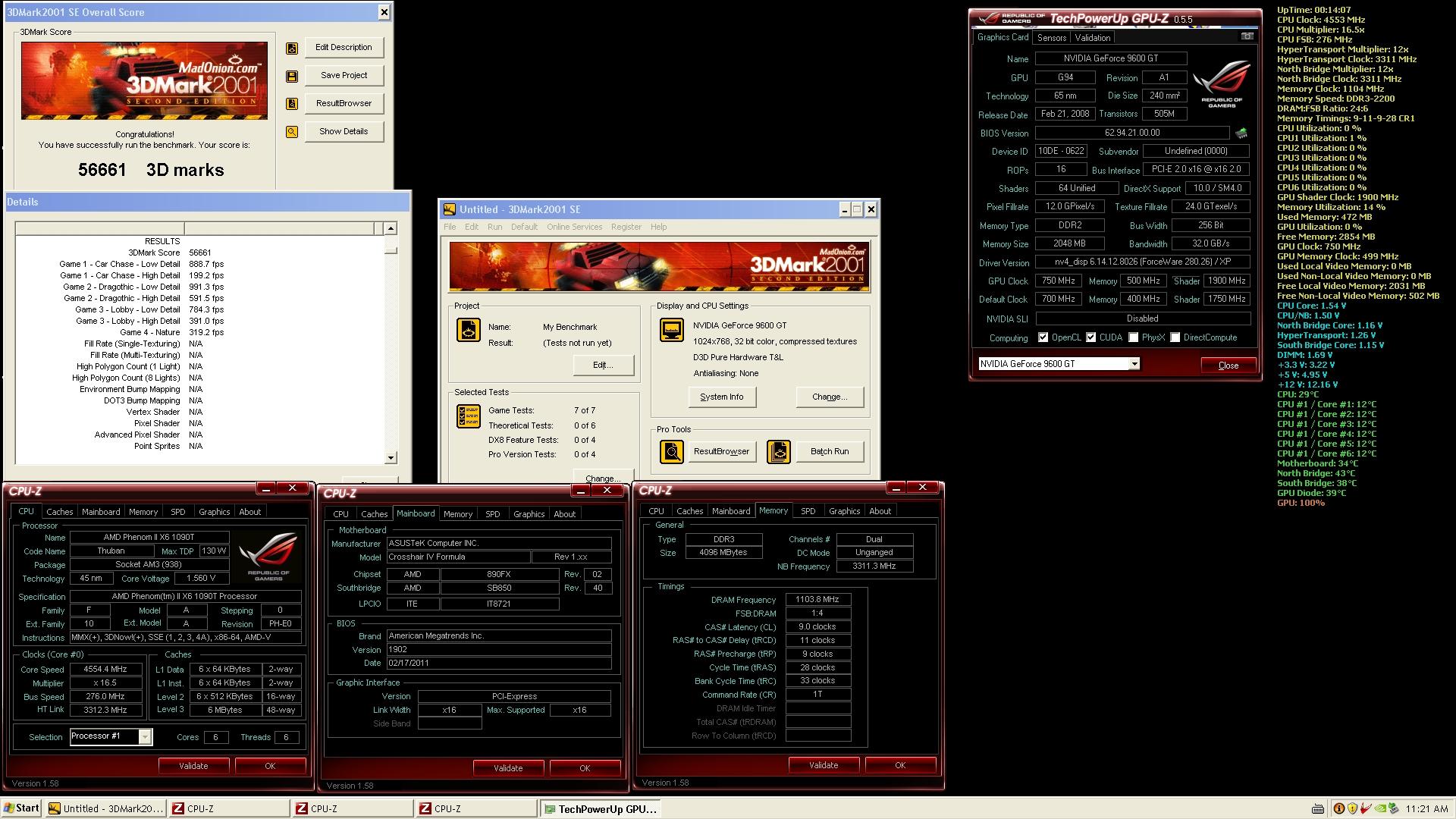Screen dimensions: 1456x819
Task: Click Validate in the CPU-Z memory window
Action: point(824,765)
